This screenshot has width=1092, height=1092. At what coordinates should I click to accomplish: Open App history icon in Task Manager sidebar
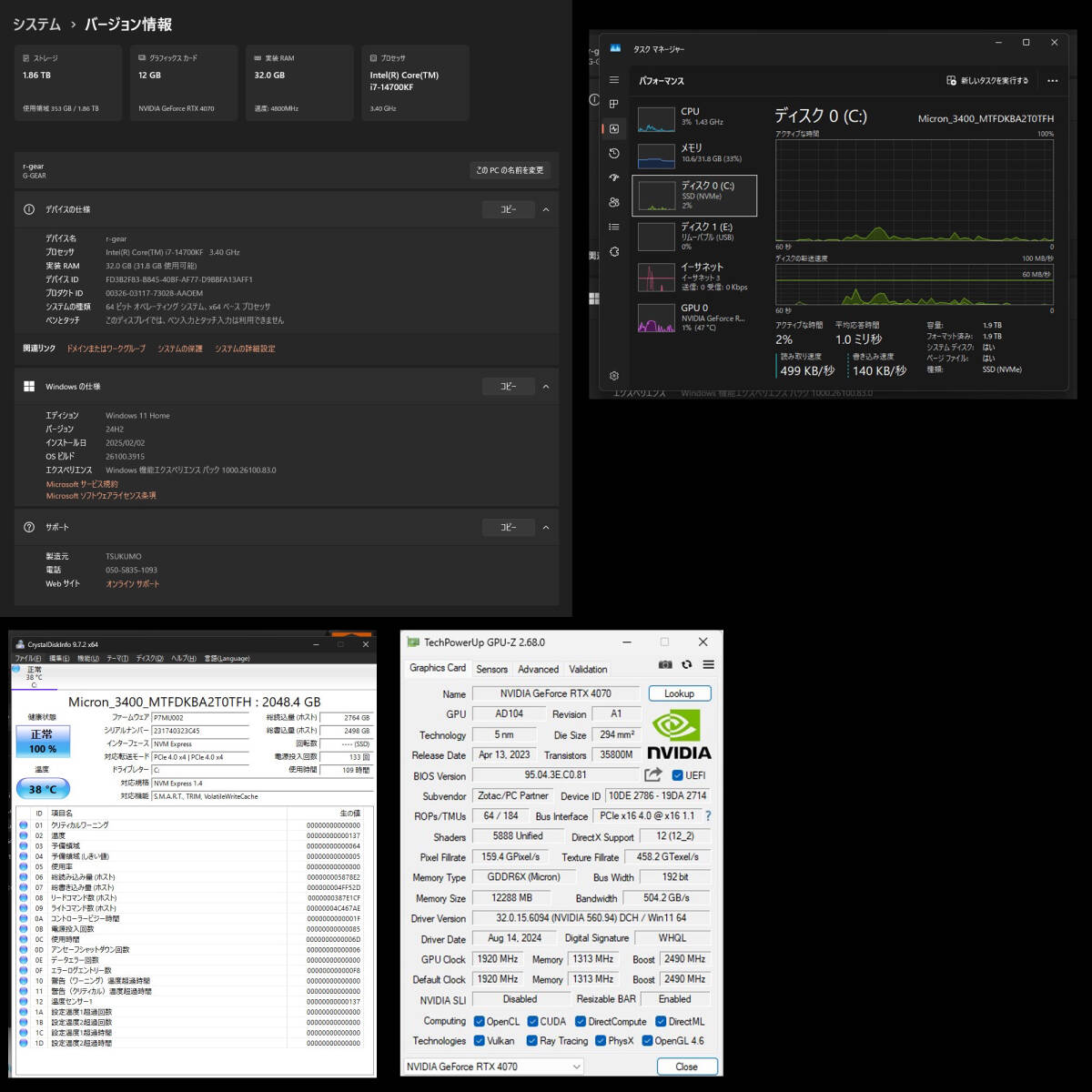(x=614, y=153)
